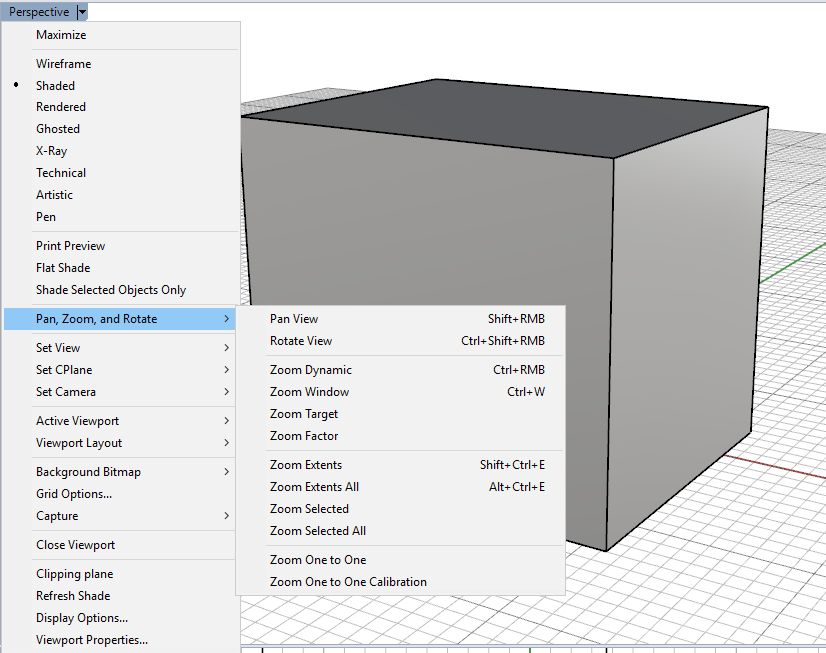Choose Zoom Factor command

point(400,436)
